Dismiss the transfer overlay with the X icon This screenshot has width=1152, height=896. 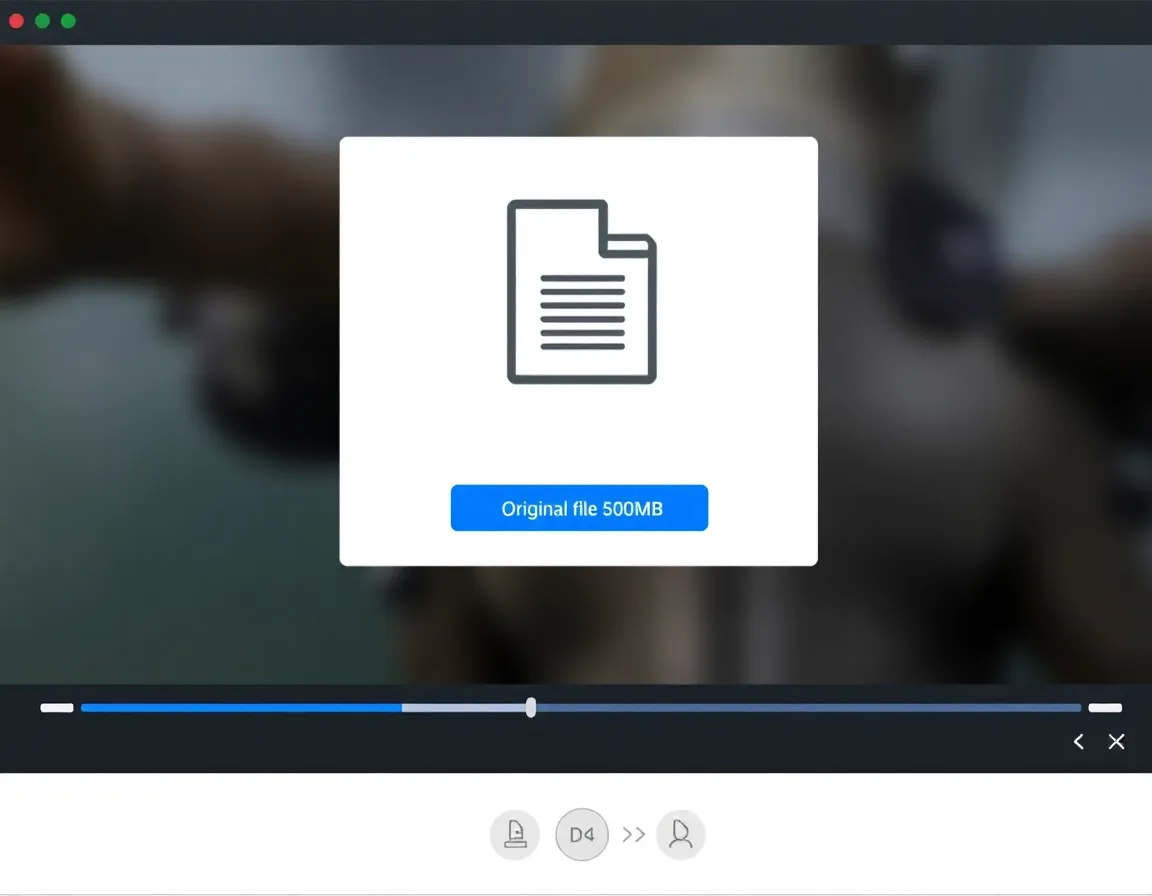(x=1117, y=742)
